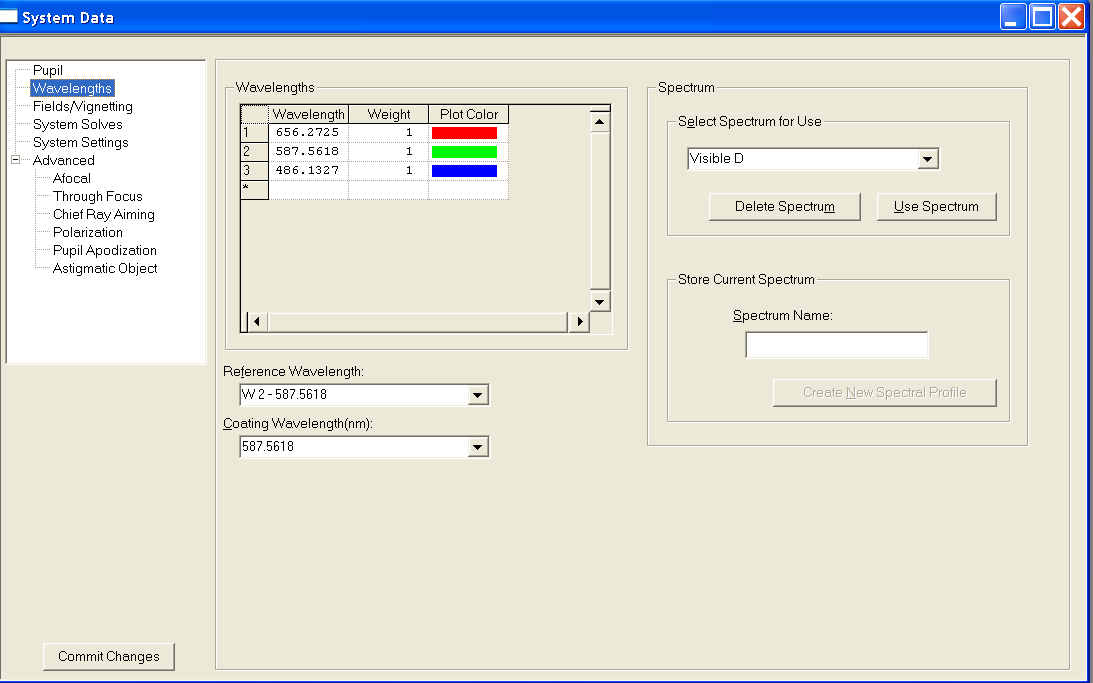Open Pupil Apodization settings

(104, 251)
